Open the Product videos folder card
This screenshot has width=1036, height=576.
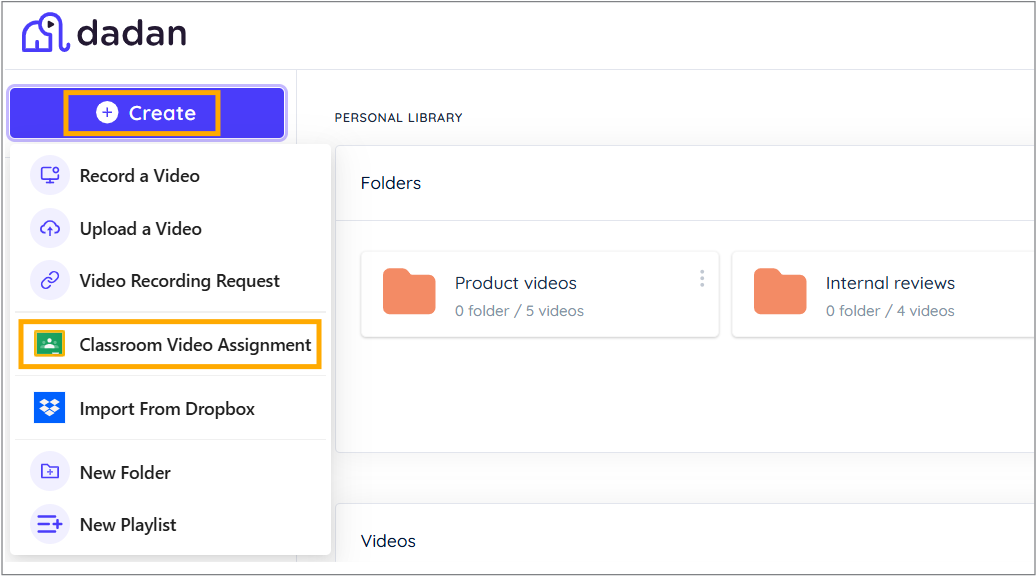pos(540,294)
